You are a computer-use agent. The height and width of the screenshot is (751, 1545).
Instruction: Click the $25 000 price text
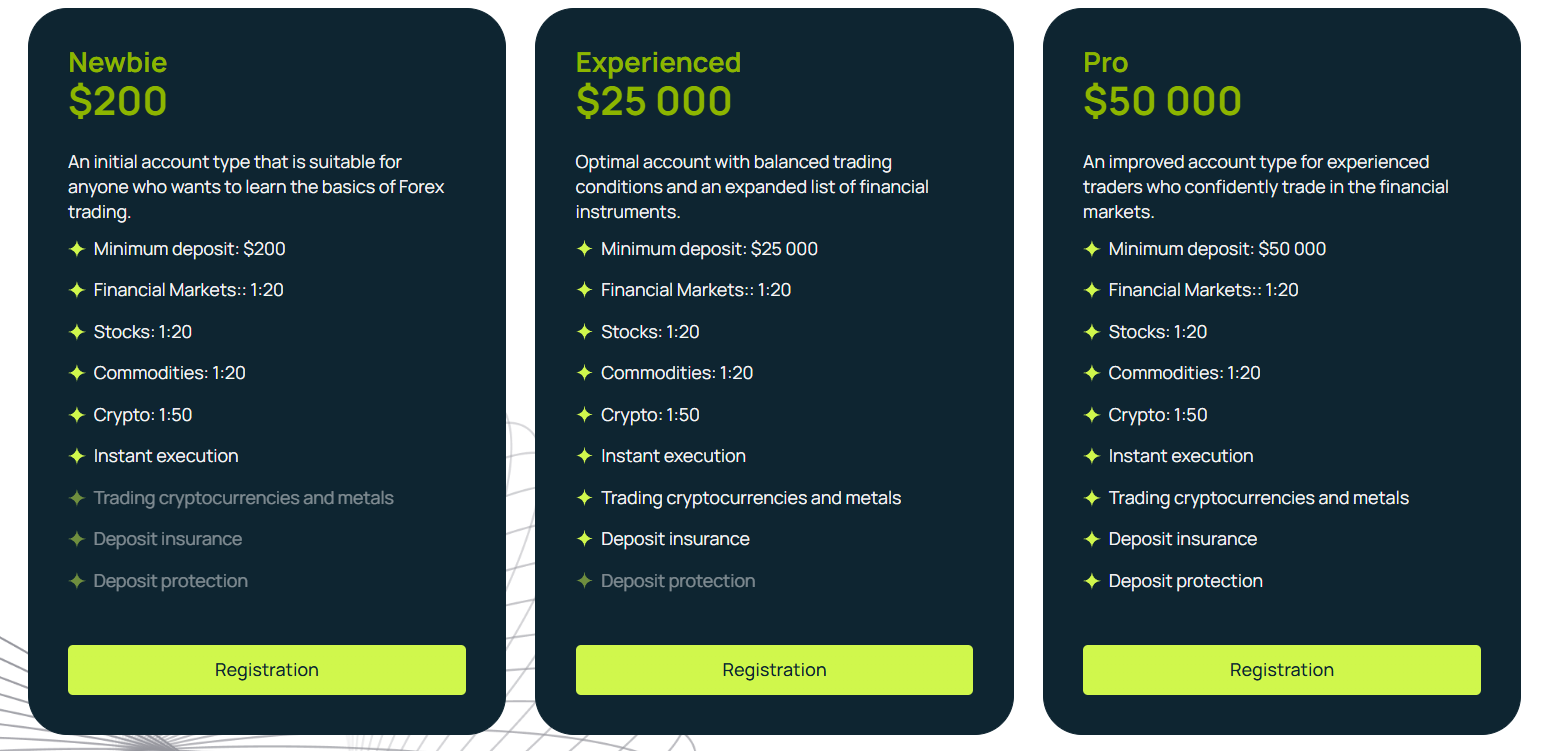tap(654, 101)
